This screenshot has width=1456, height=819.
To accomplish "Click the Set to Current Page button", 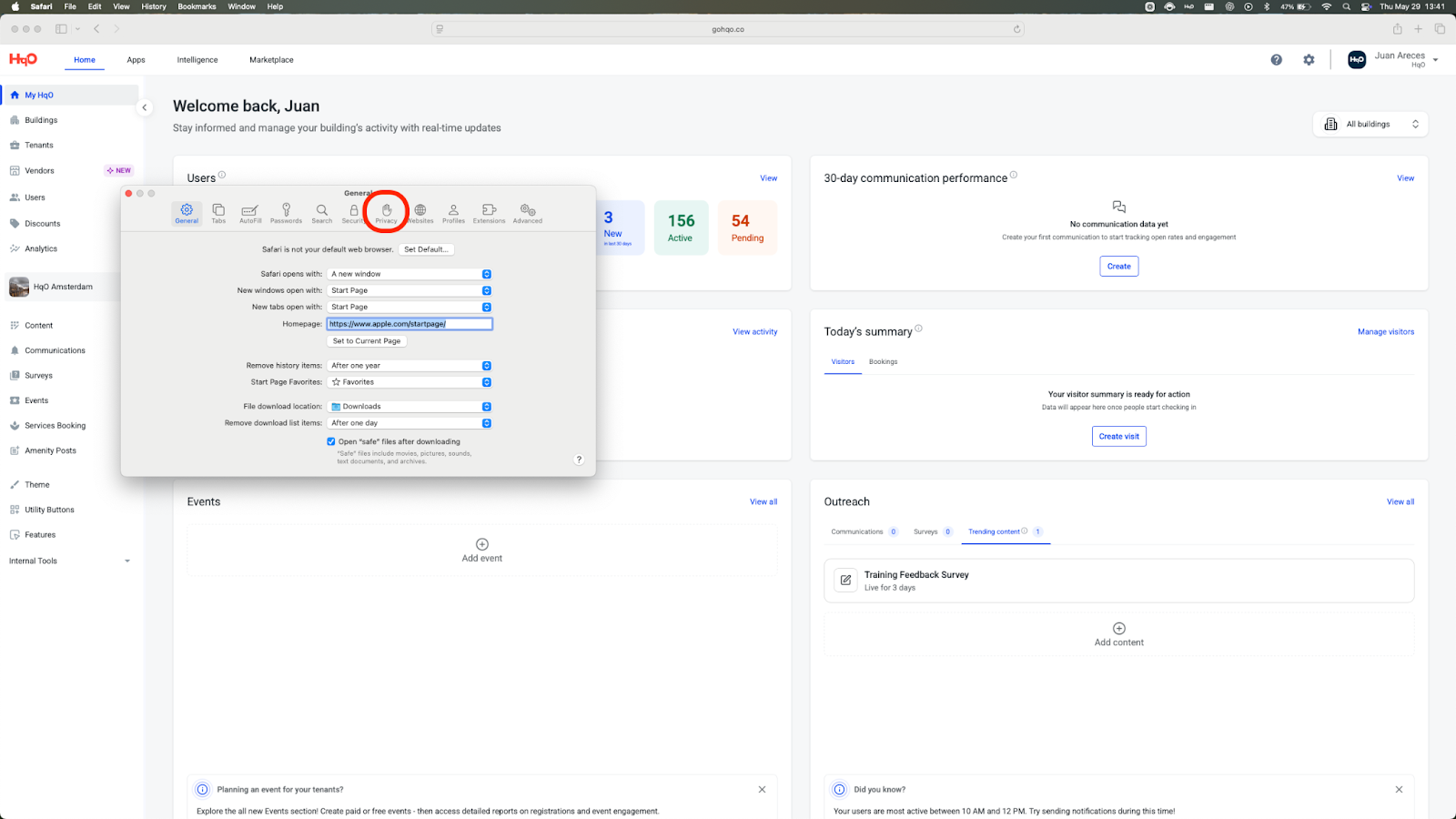I will point(367,341).
